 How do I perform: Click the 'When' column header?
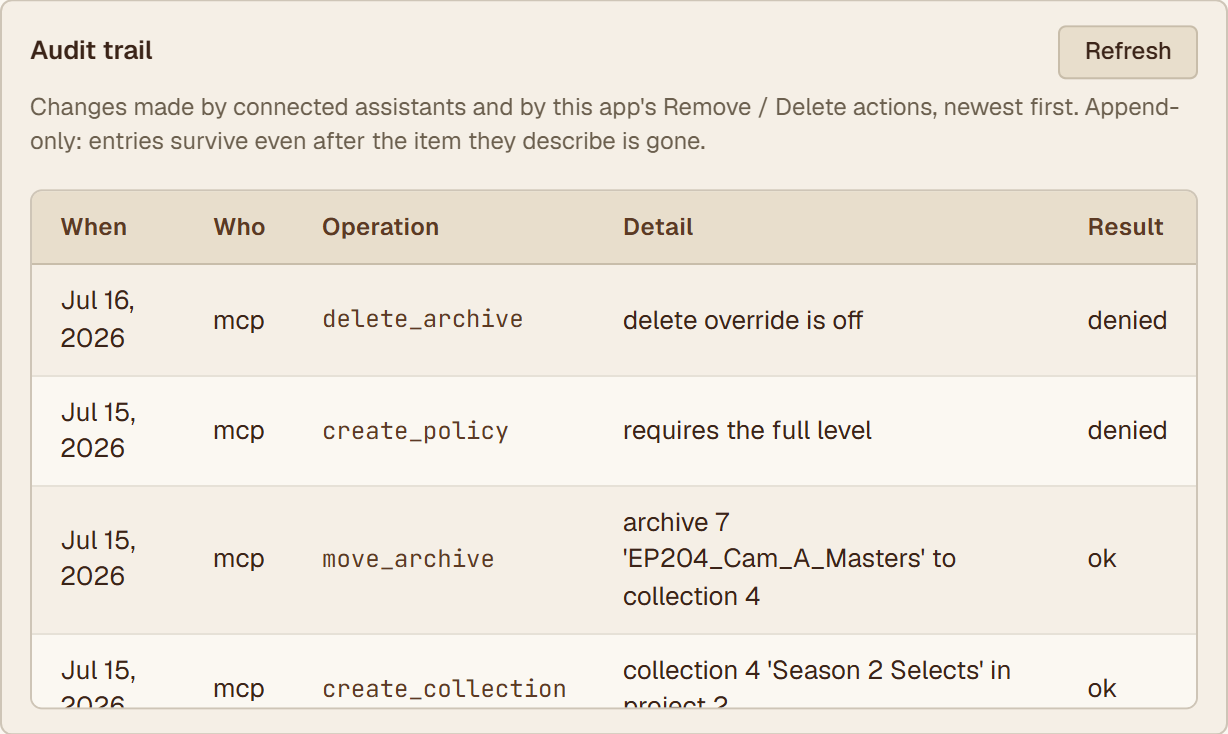tap(94, 227)
